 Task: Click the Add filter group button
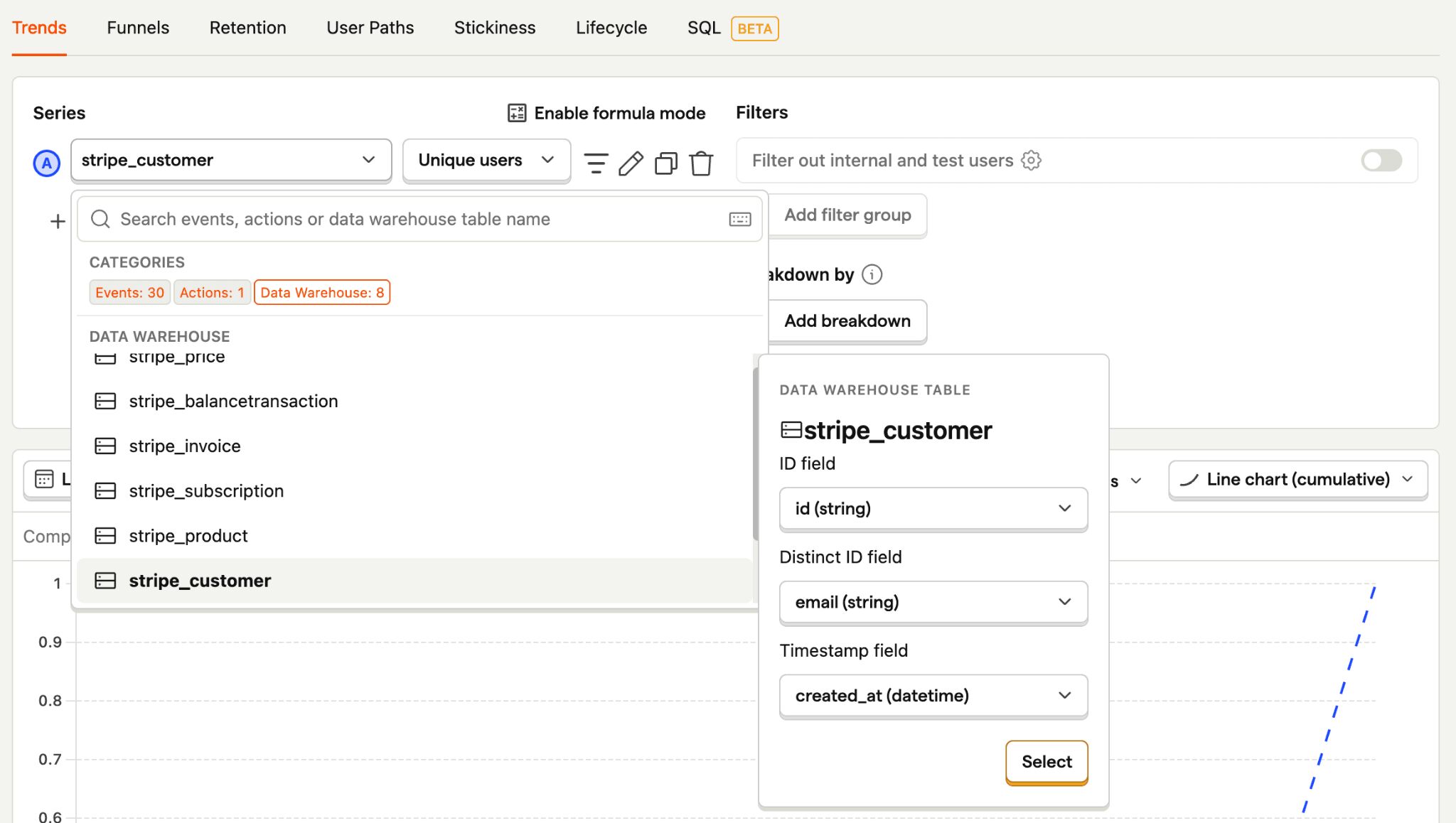pyautogui.click(x=847, y=214)
